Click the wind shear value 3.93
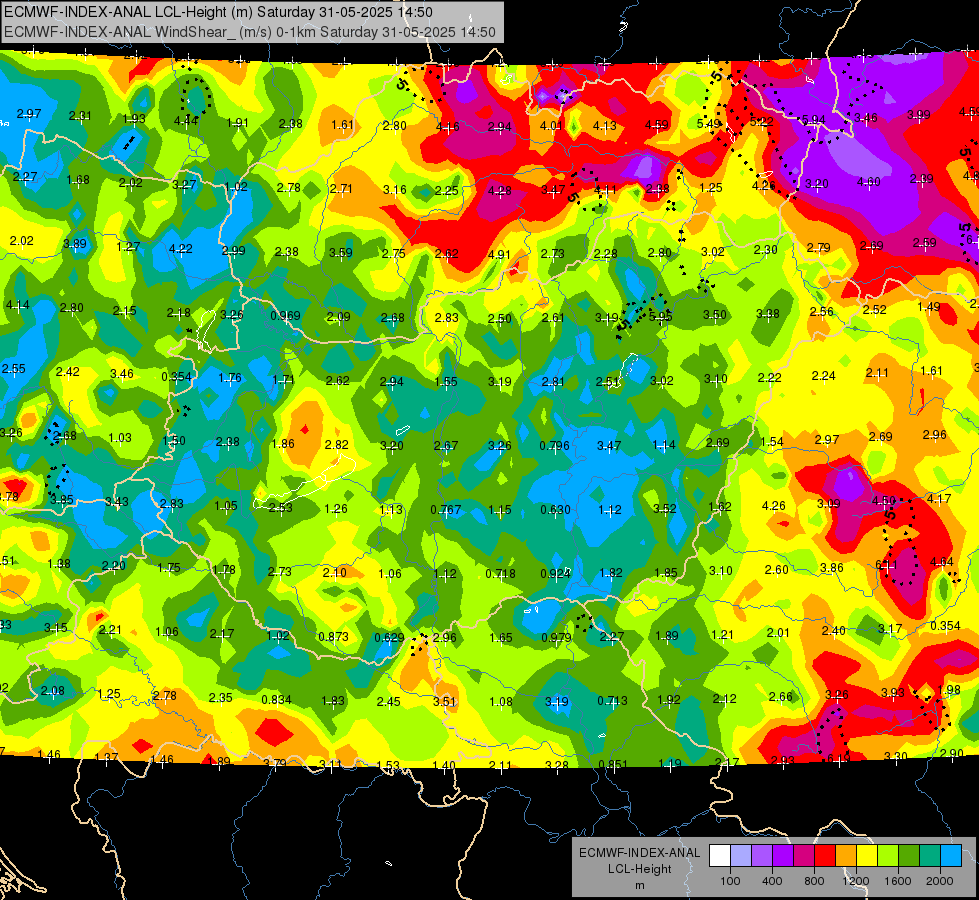 [893, 693]
